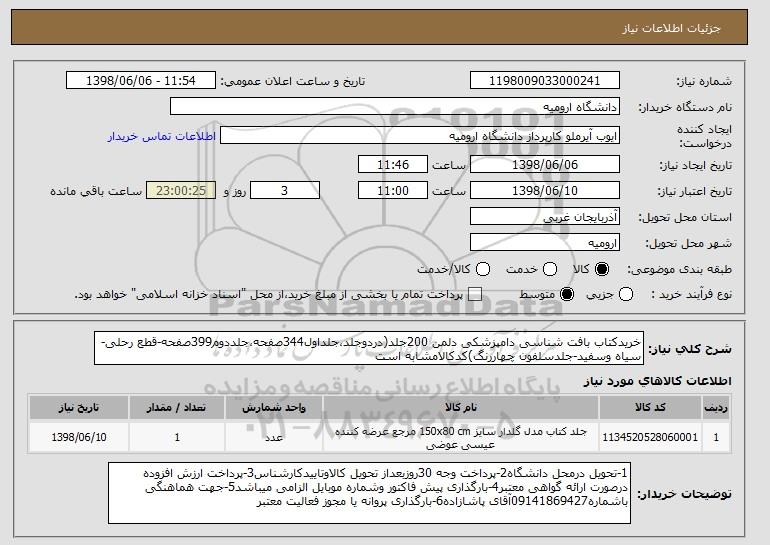Toggle the اسناد خزانه اسلامی payment checkbox
The width and height of the screenshot is (770, 545).
(474, 294)
